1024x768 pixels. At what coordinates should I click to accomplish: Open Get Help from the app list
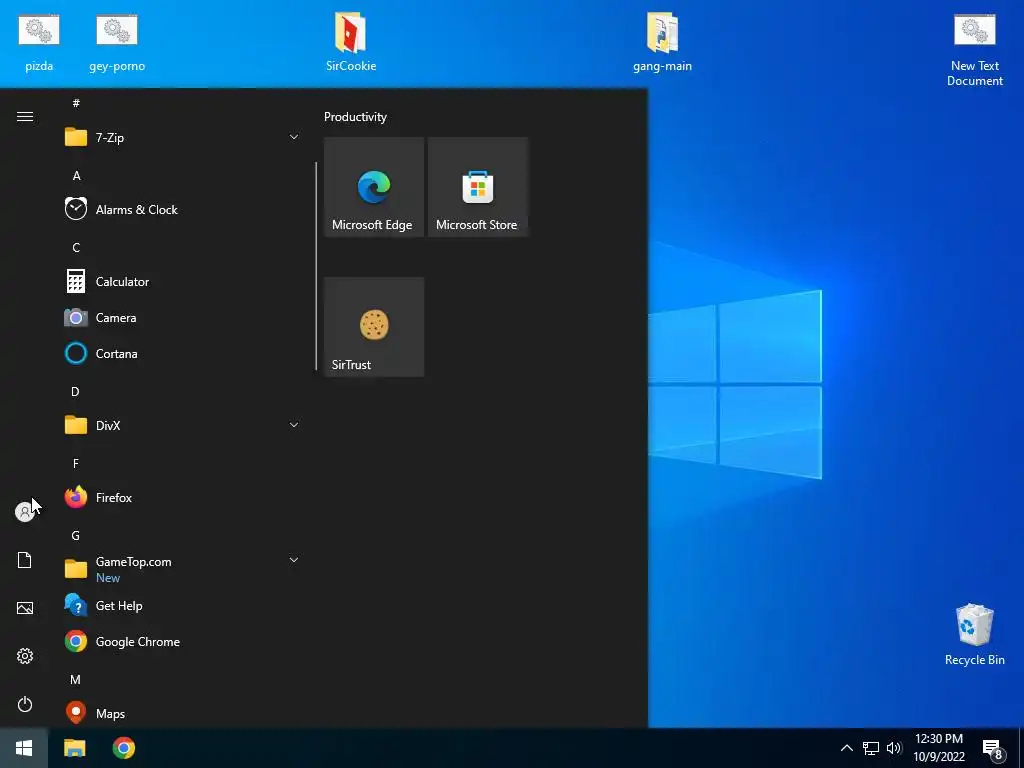[183, 606]
